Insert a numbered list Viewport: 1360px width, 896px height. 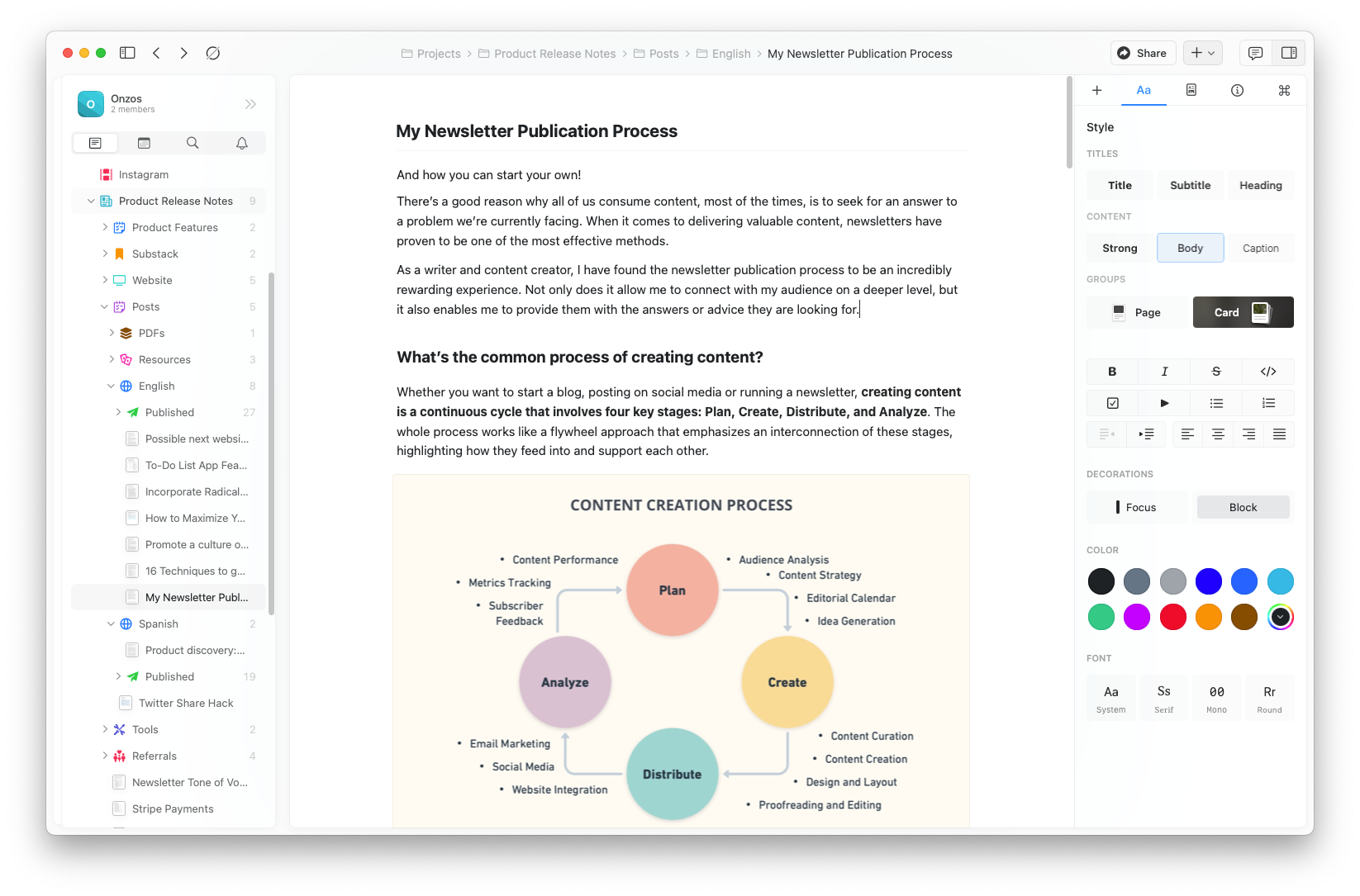tap(1268, 403)
